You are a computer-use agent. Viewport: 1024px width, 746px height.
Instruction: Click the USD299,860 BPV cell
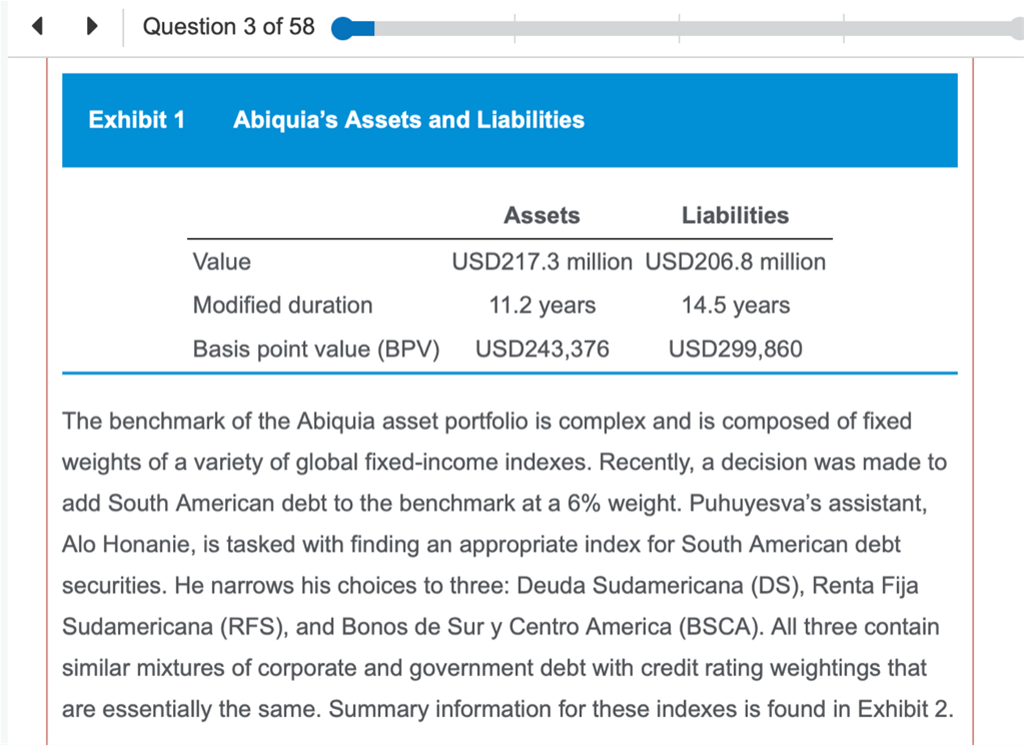[735, 349]
